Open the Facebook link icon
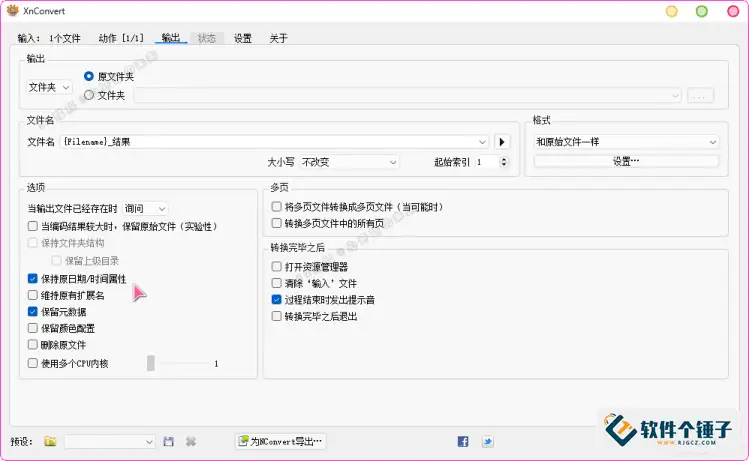The height and width of the screenshot is (461, 749). click(463, 441)
